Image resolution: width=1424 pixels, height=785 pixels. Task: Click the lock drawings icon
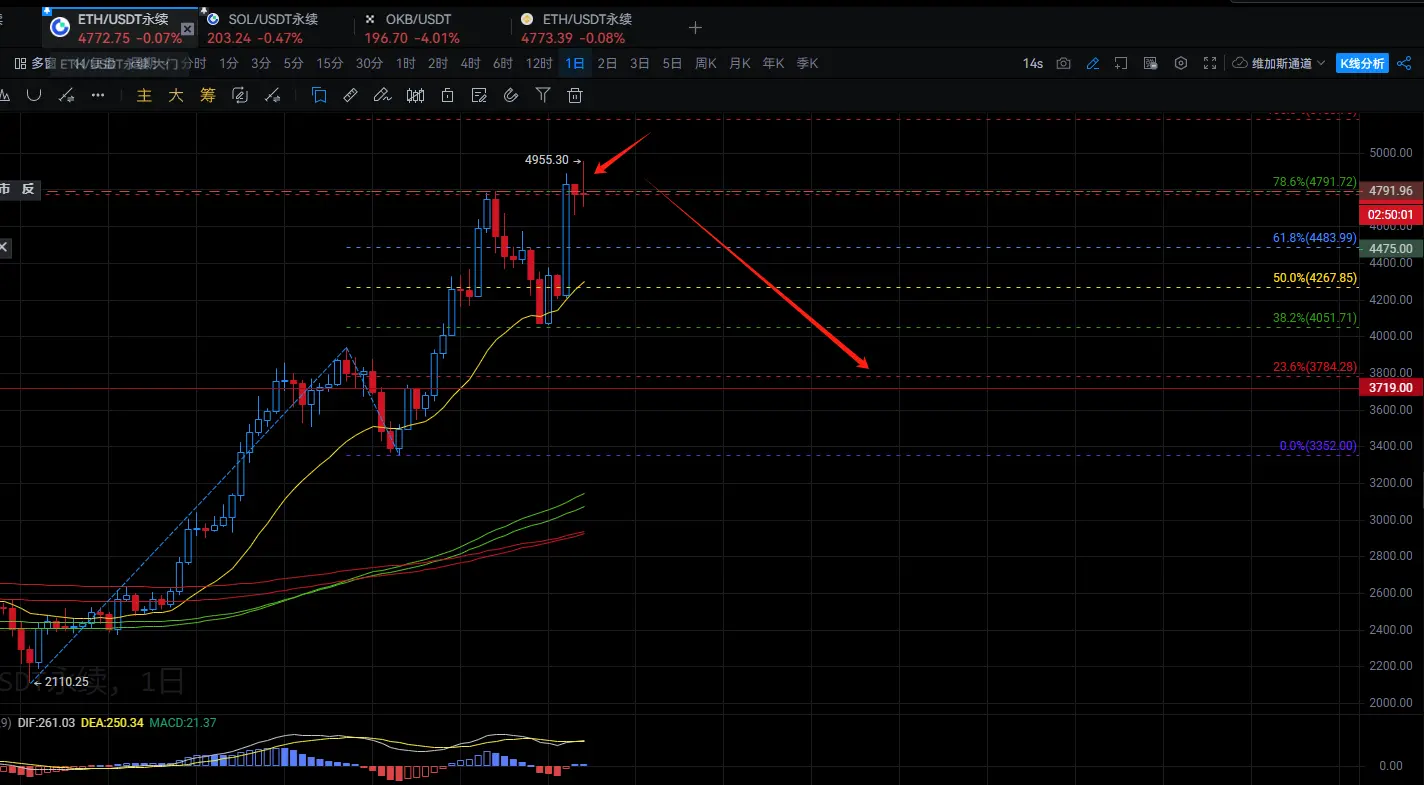click(x=447, y=95)
